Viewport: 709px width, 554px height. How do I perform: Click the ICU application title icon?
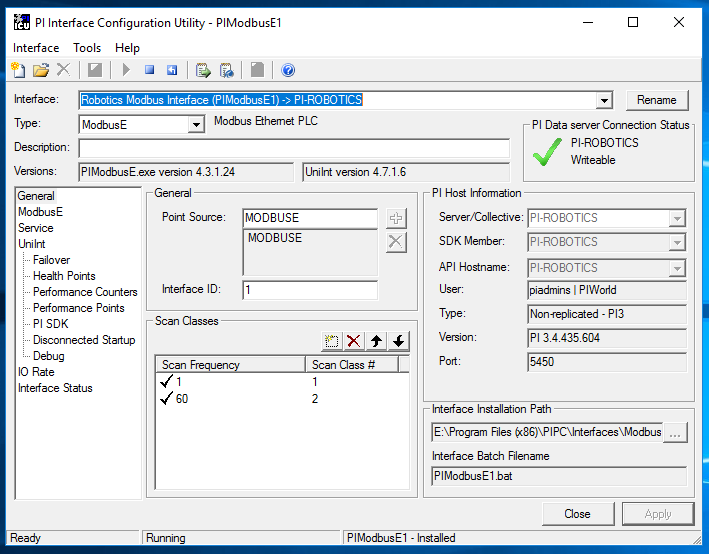(21, 22)
